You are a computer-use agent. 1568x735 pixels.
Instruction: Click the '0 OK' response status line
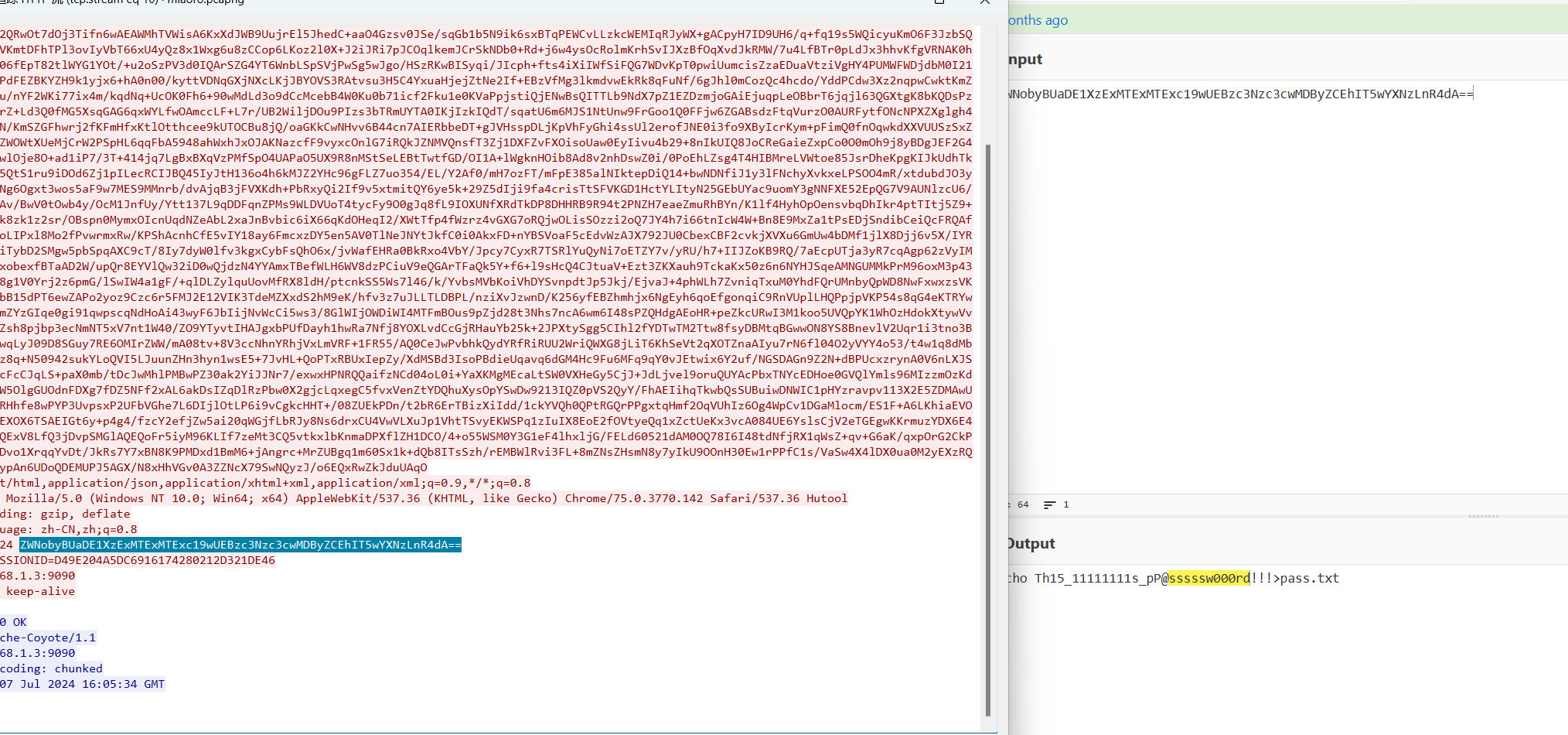point(13,622)
